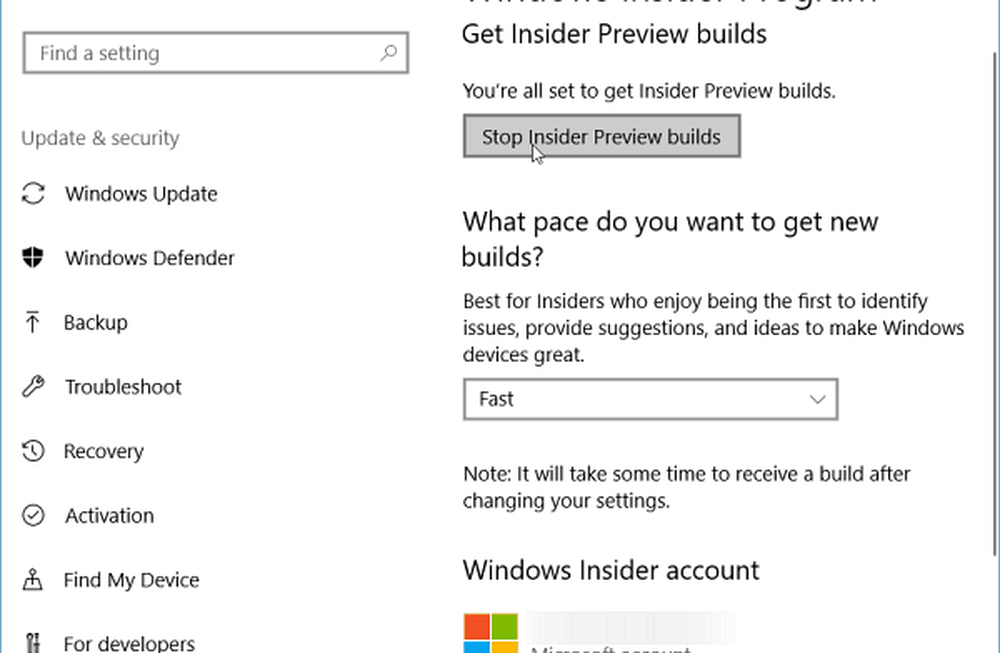The image size is (1000, 653).
Task: Click the Find My Device icon
Action: [x=33, y=580]
